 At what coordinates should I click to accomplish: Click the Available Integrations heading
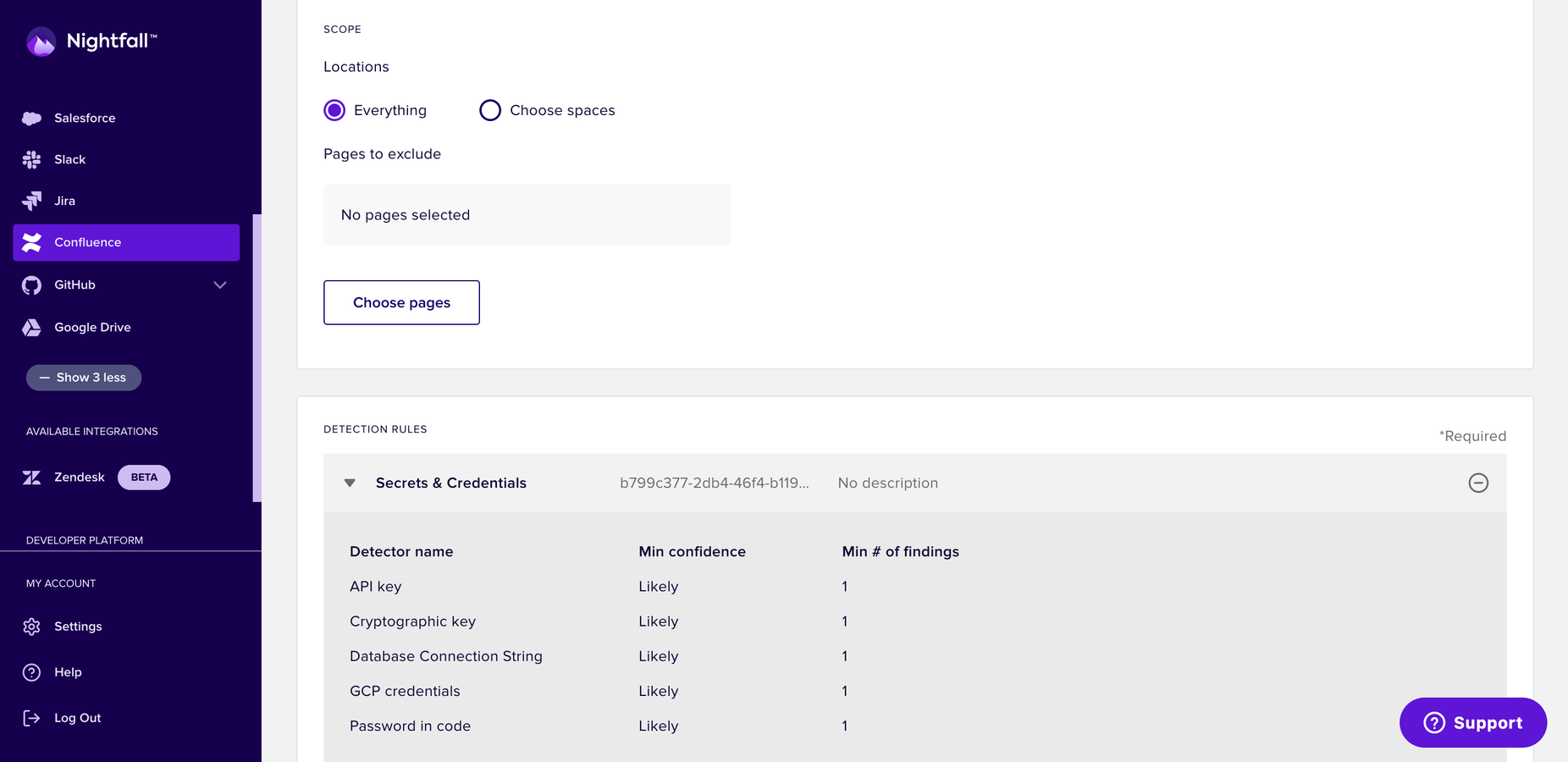tap(92, 432)
